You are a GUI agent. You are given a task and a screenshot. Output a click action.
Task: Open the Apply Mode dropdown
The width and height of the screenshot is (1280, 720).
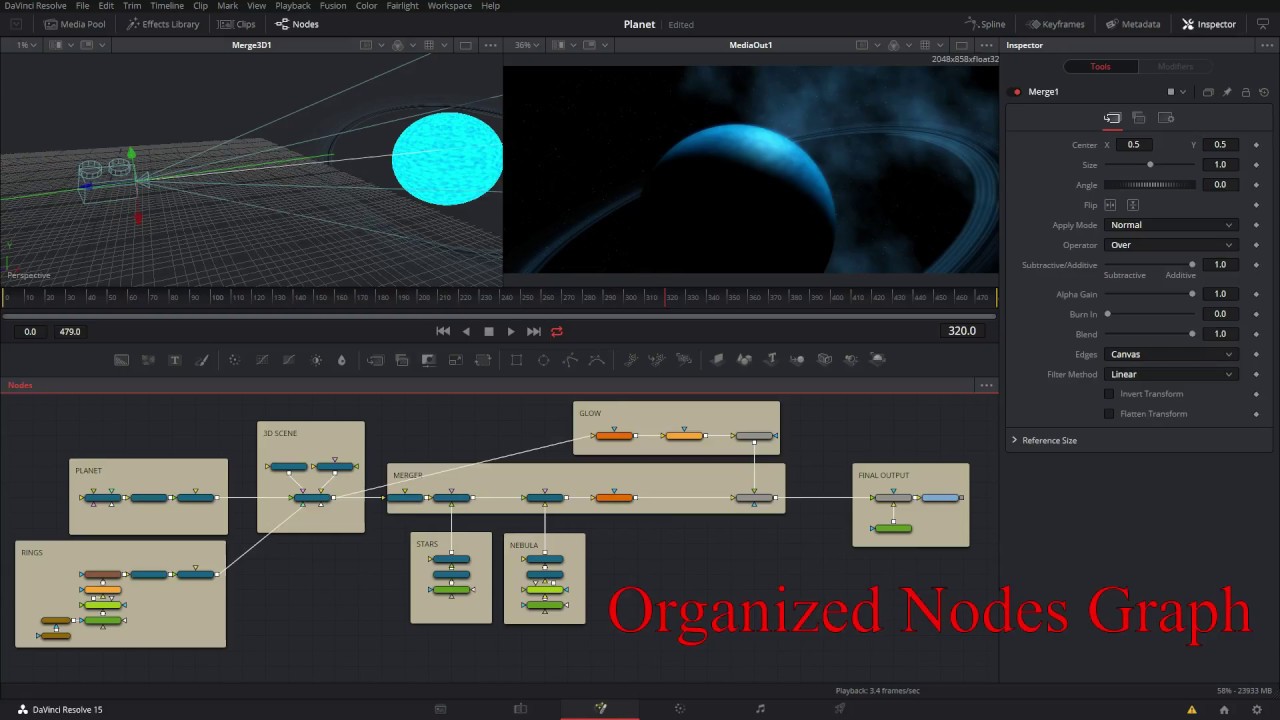pyautogui.click(x=1171, y=225)
